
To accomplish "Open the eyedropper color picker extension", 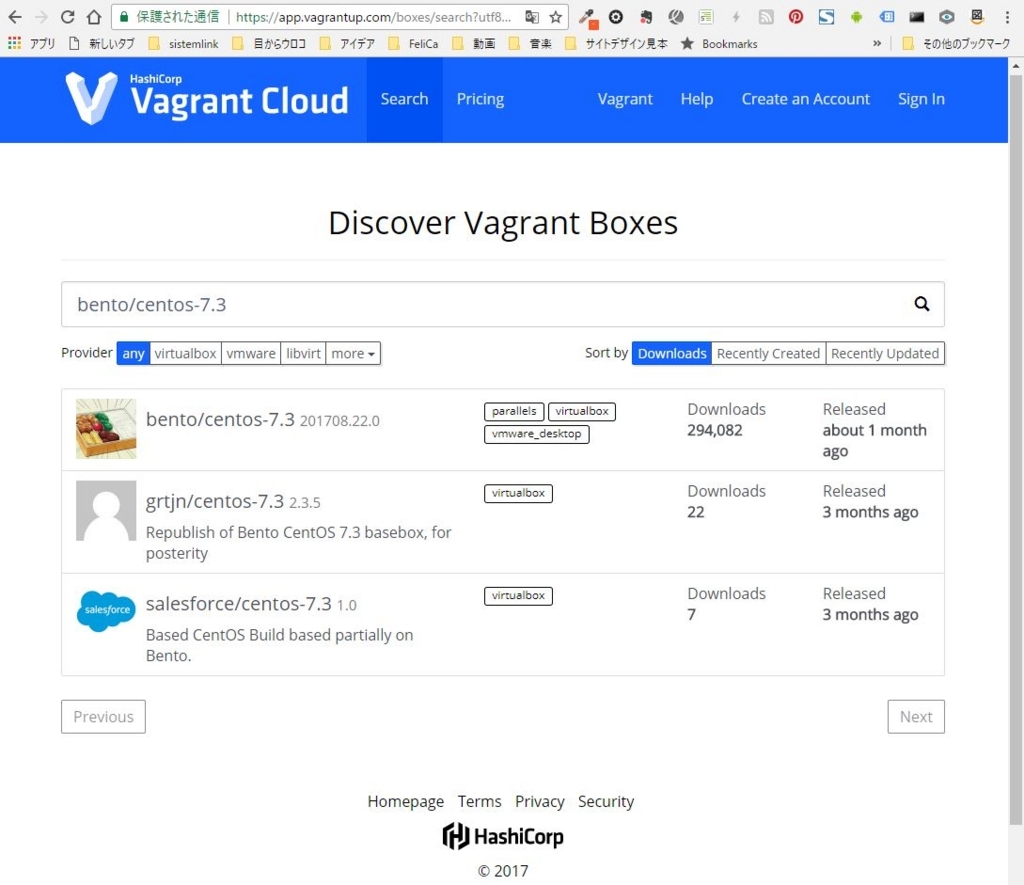I will [588, 18].
